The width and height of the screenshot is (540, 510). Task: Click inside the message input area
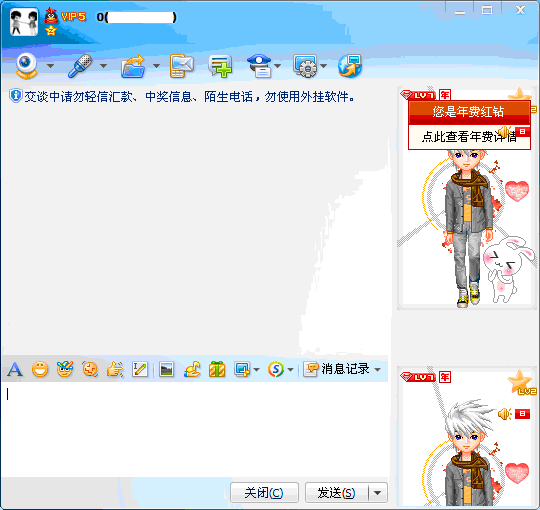[195, 429]
